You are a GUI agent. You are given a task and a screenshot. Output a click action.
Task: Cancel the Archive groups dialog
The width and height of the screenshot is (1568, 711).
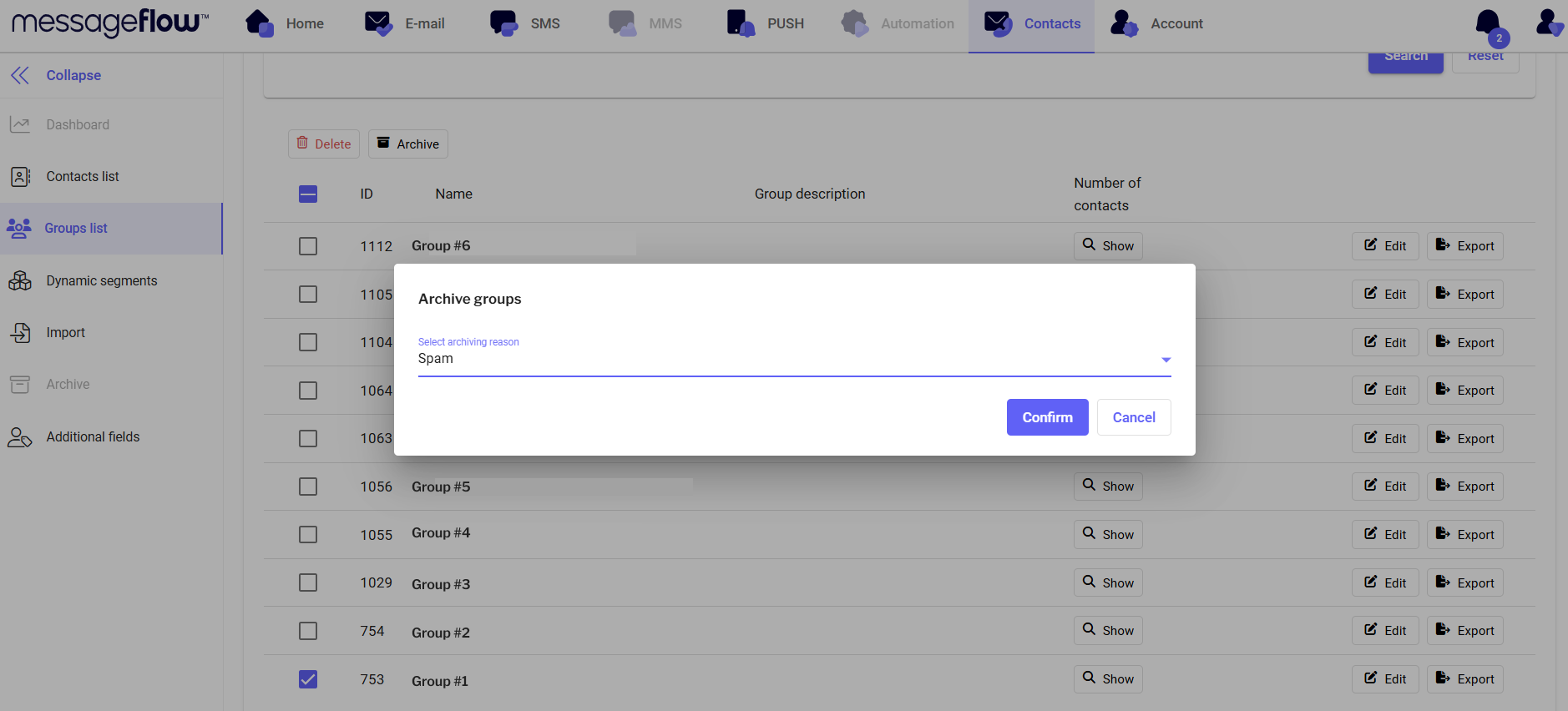pos(1133,417)
